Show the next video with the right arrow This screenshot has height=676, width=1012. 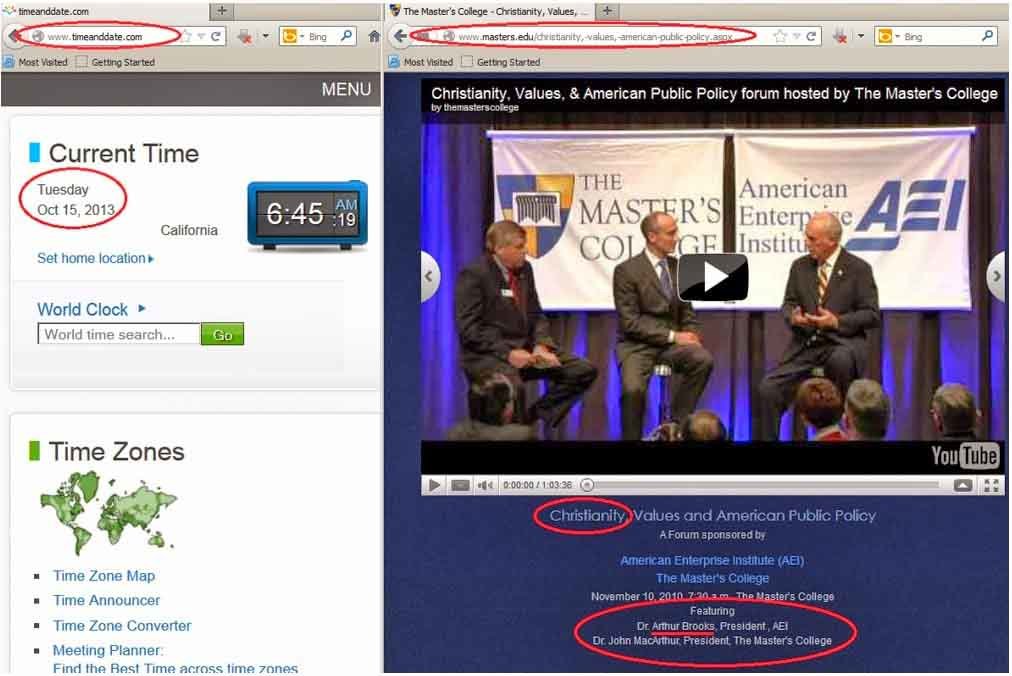(996, 277)
